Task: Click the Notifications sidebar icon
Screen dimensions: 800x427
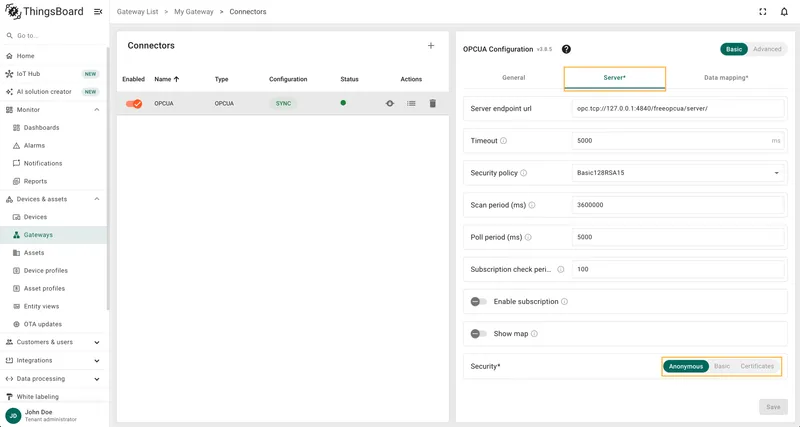Action: point(16,163)
